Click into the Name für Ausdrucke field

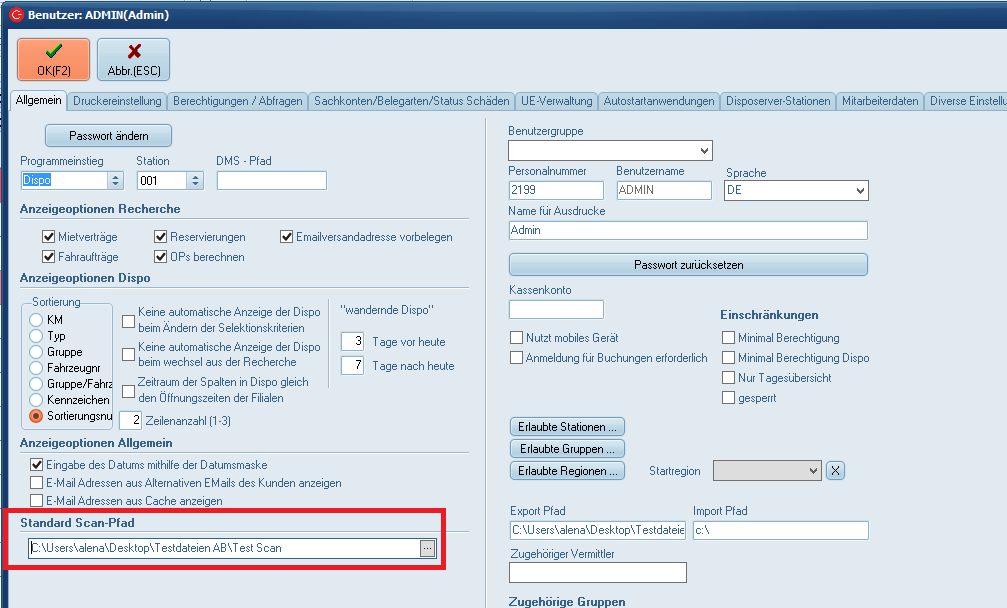[x=687, y=230]
